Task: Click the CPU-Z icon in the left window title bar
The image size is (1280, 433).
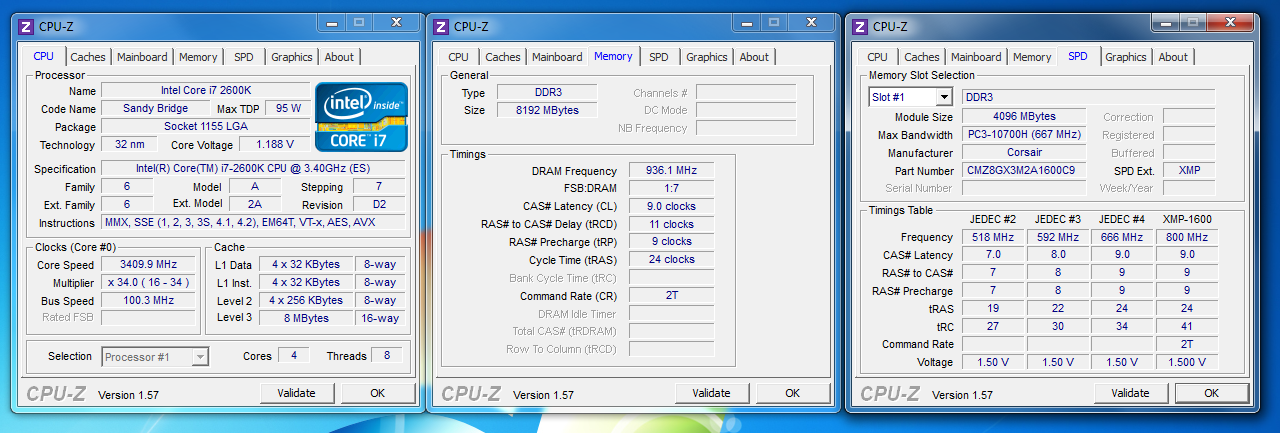Action: 25,27
